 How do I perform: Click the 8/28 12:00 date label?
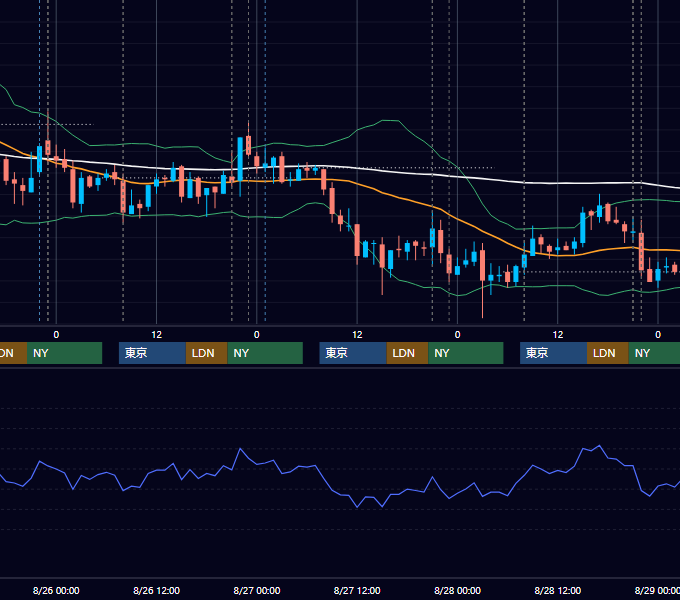[x=558, y=590]
